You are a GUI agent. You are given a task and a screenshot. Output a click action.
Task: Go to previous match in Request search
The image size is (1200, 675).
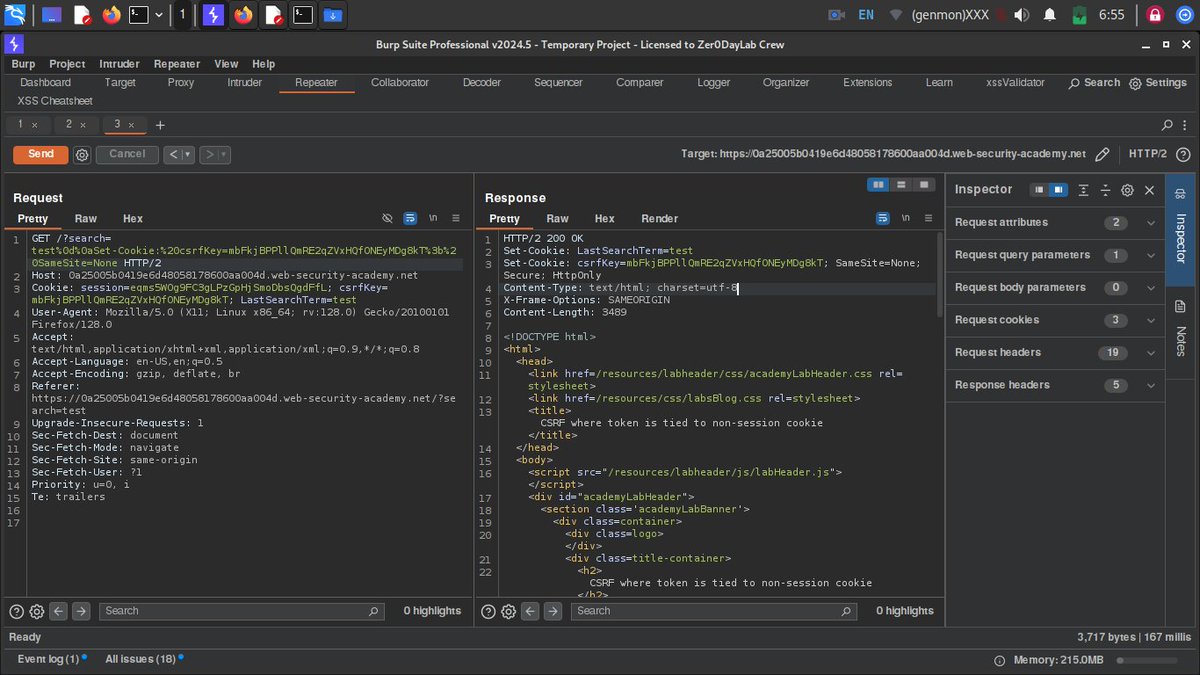59,611
